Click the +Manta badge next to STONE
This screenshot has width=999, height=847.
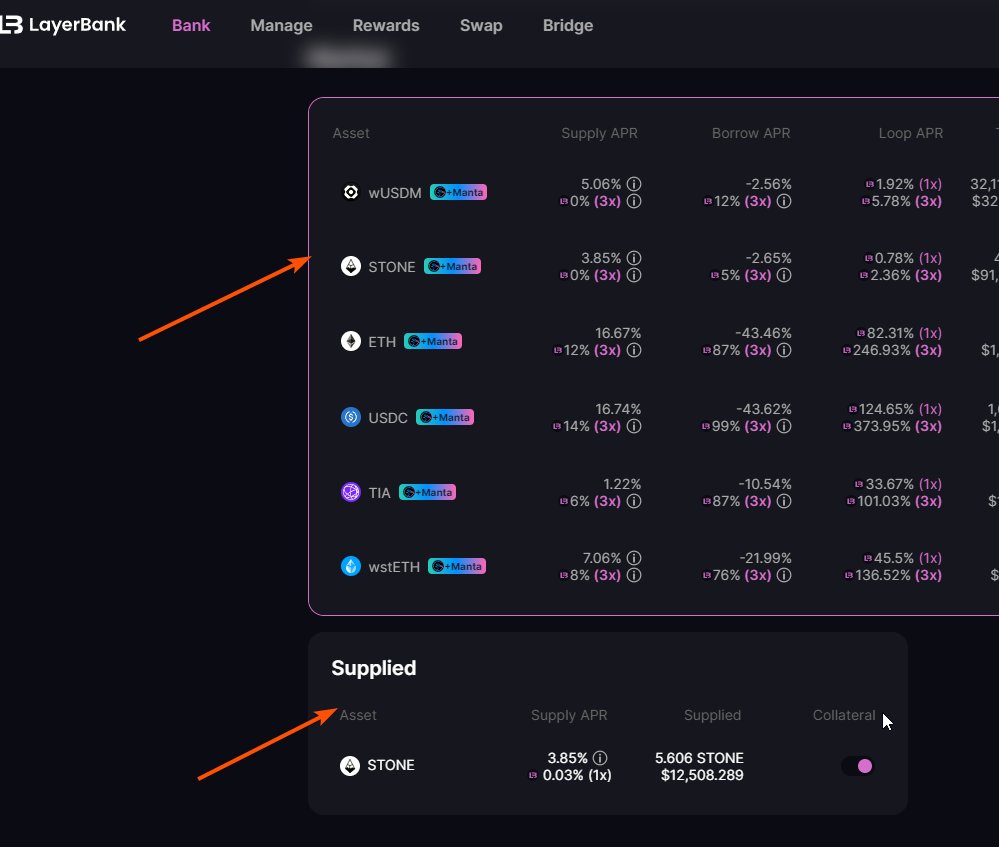[452, 266]
